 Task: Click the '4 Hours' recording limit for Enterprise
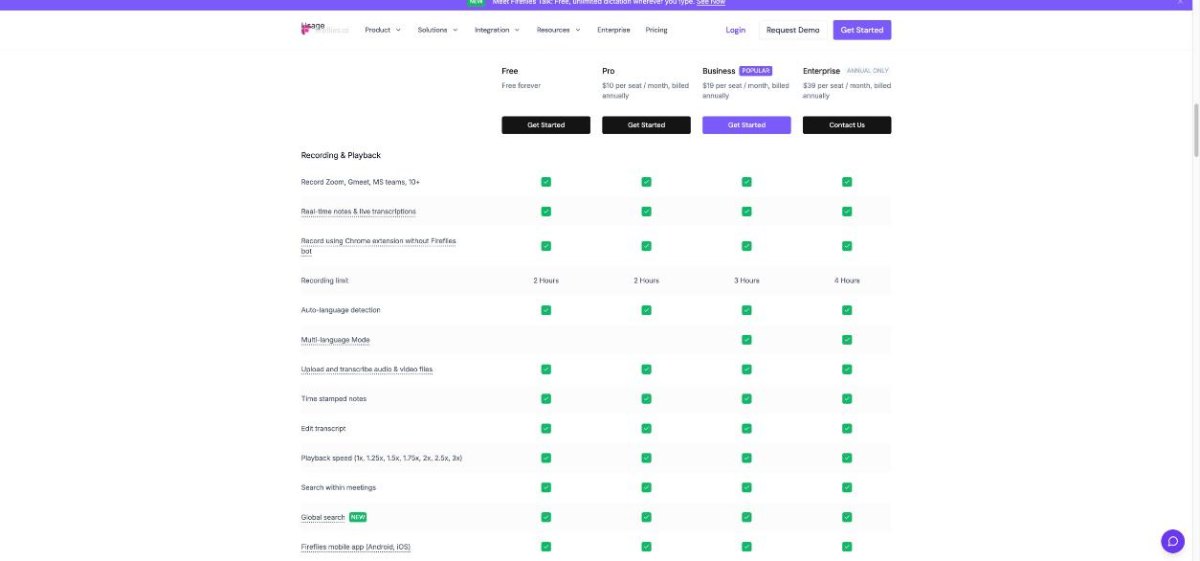tap(847, 281)
